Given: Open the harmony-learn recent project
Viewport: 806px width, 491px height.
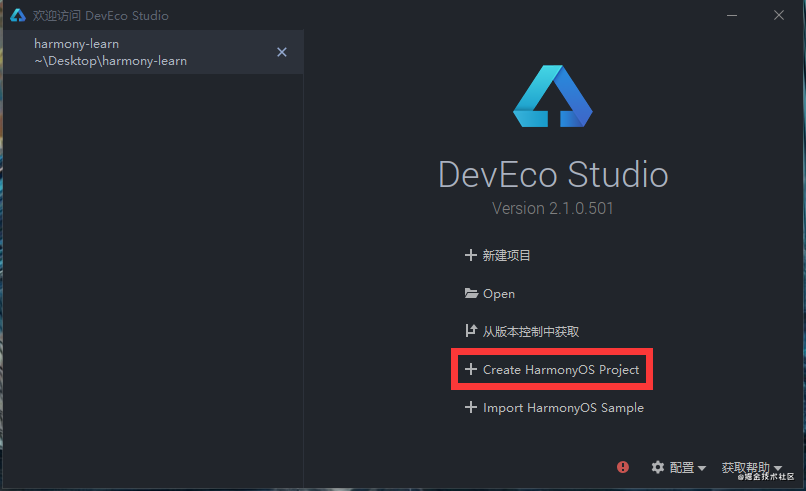Looking at the screenshot, I should point(153,52).
